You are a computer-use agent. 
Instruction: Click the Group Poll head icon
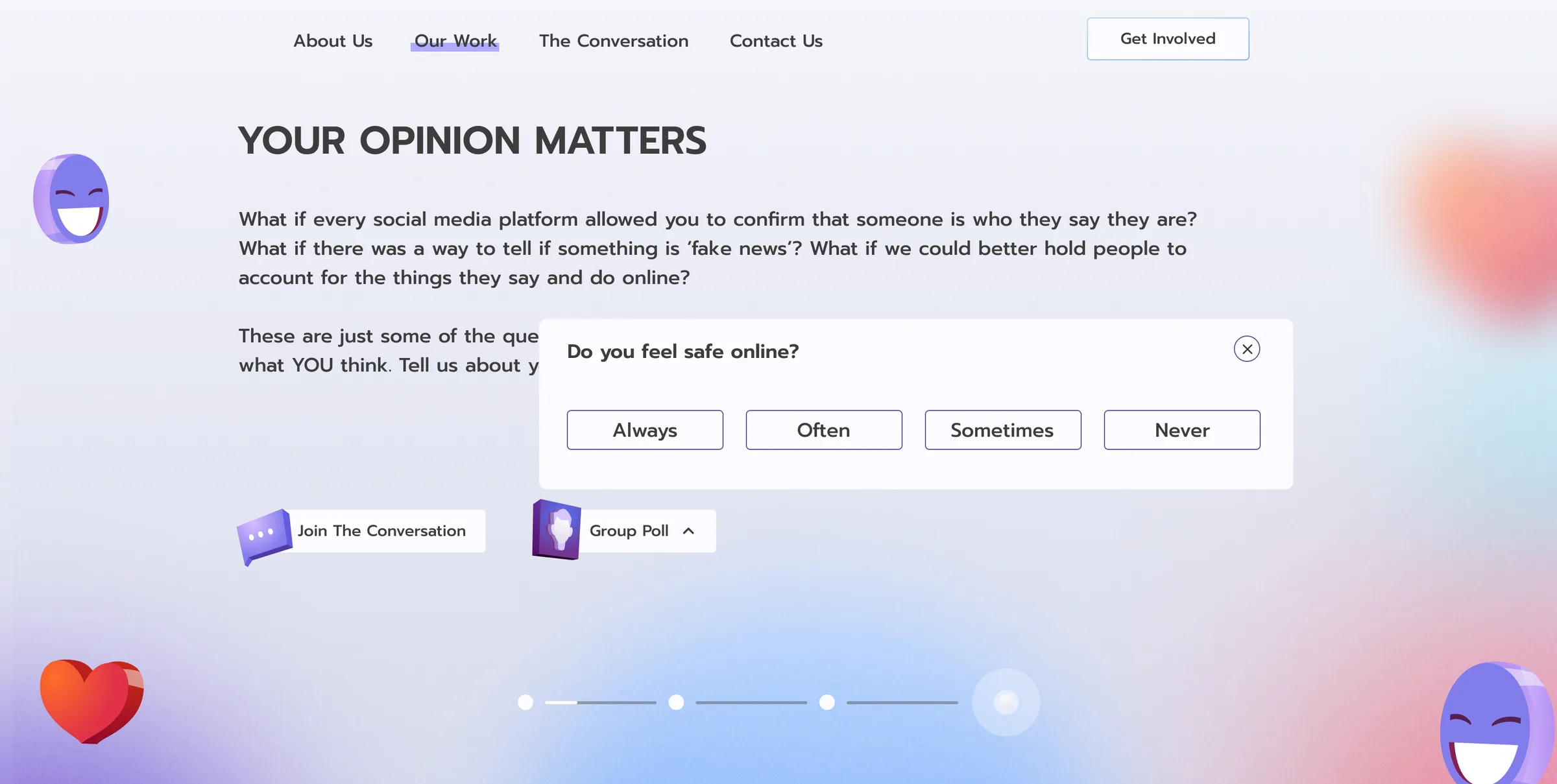coord(557,530)
